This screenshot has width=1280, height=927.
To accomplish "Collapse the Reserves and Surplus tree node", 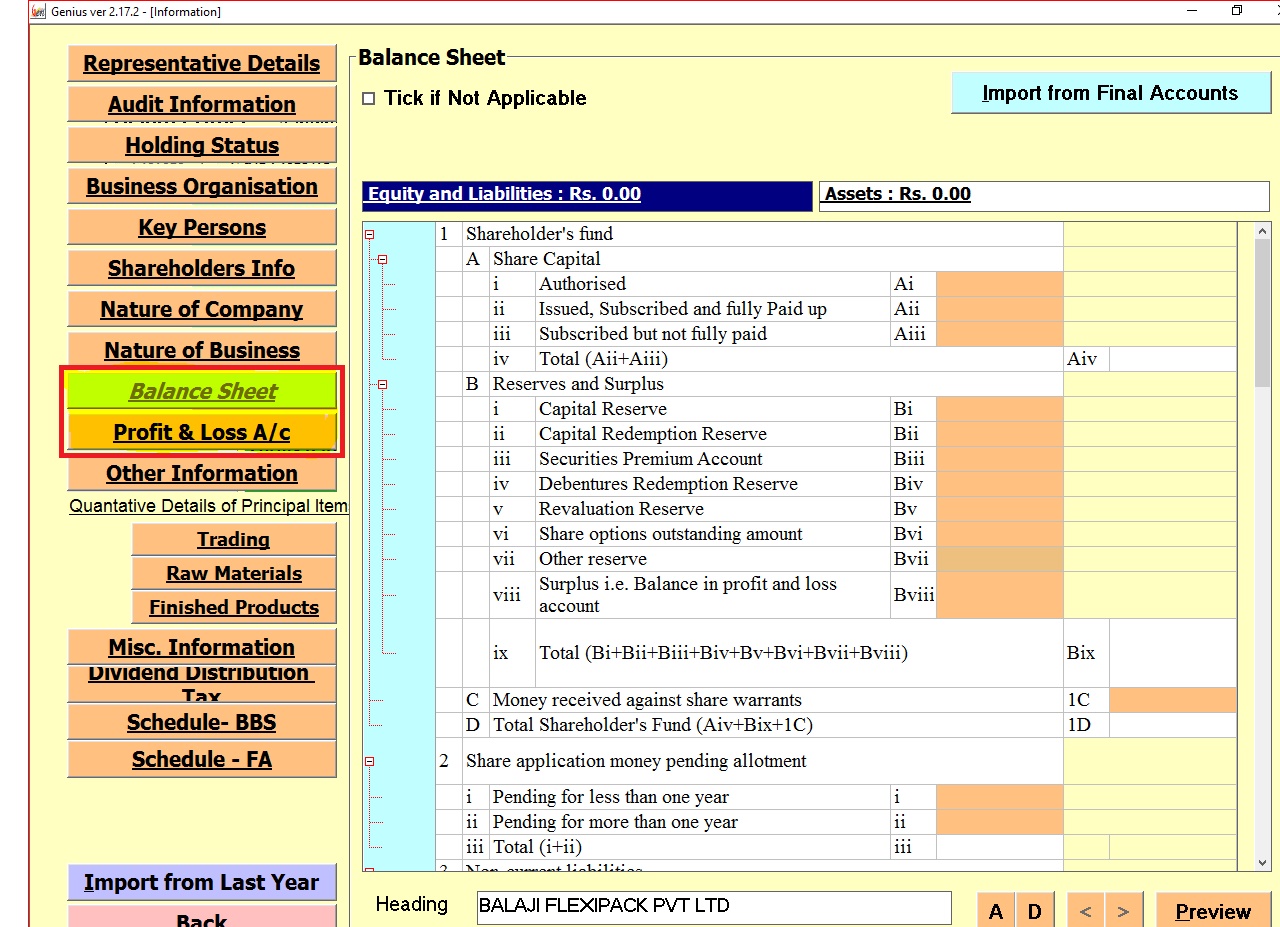I will (382, 385).
